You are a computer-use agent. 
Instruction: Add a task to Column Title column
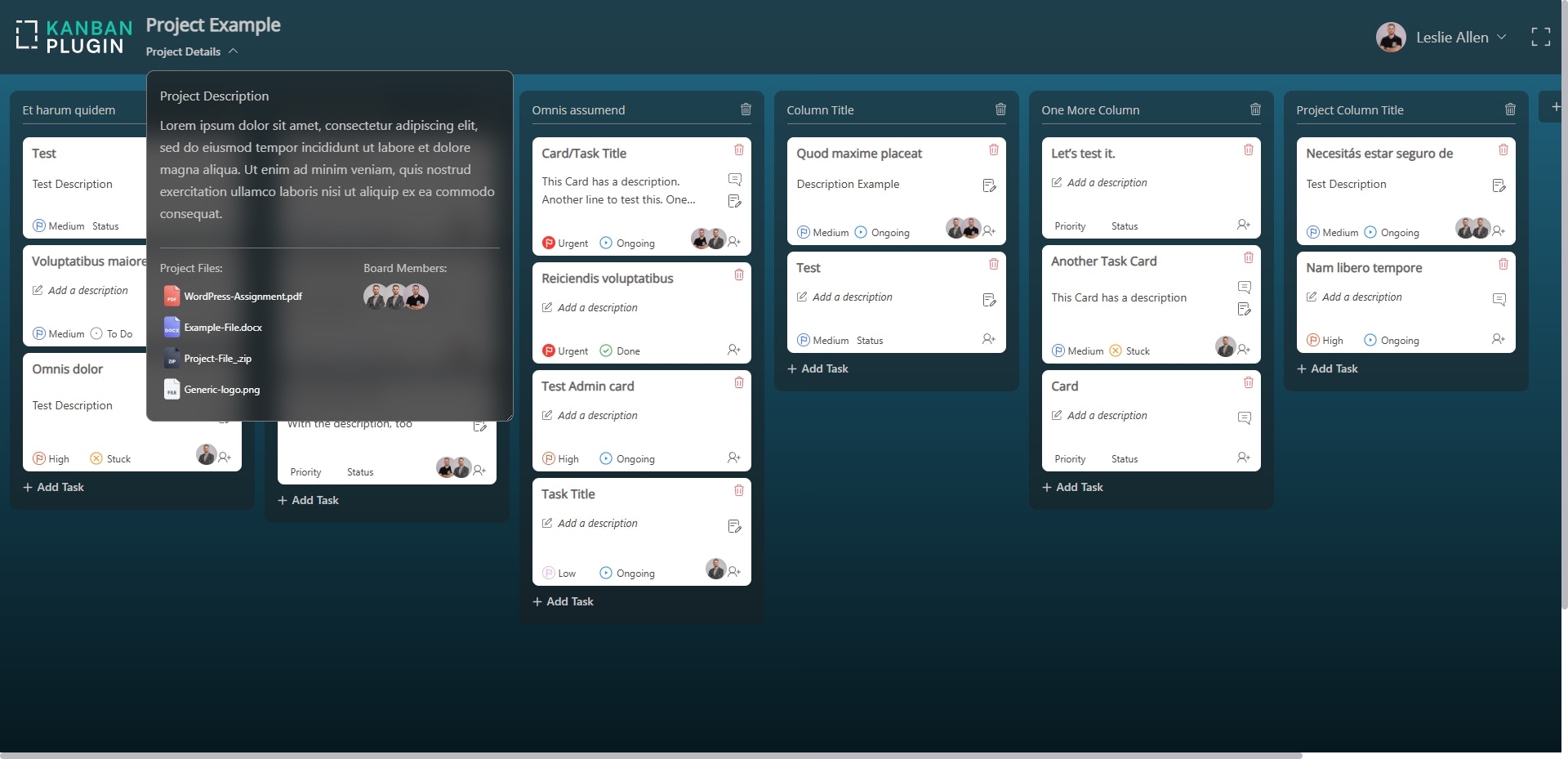click(x=817, y=368)
